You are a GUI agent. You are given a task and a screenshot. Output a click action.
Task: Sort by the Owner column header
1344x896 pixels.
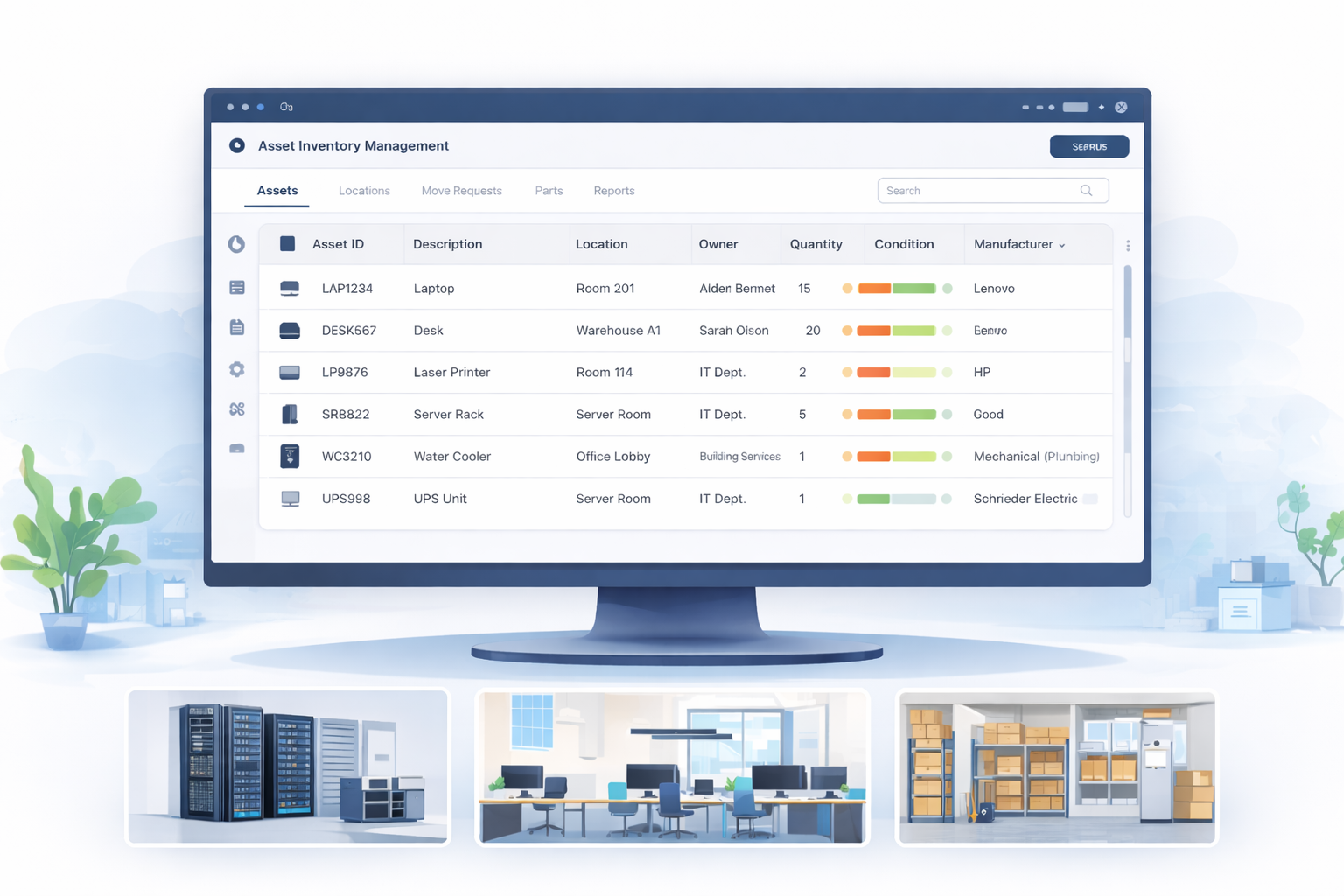718,244
